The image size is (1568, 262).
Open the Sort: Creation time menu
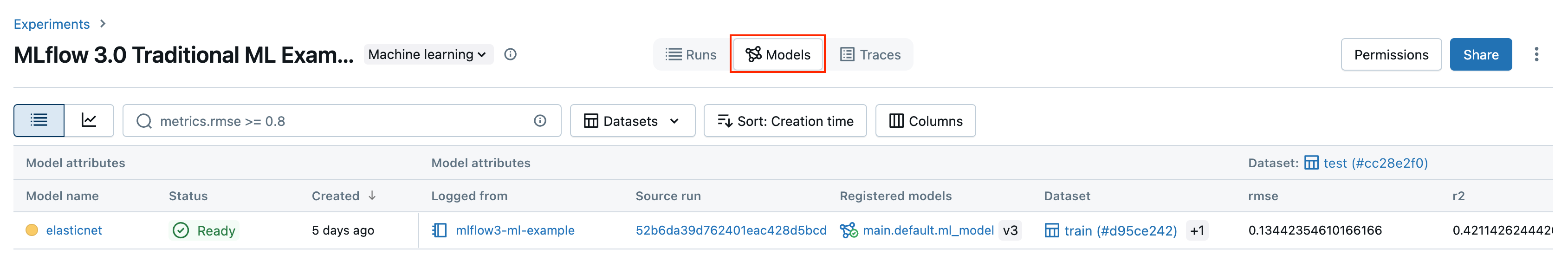point(784,121)
